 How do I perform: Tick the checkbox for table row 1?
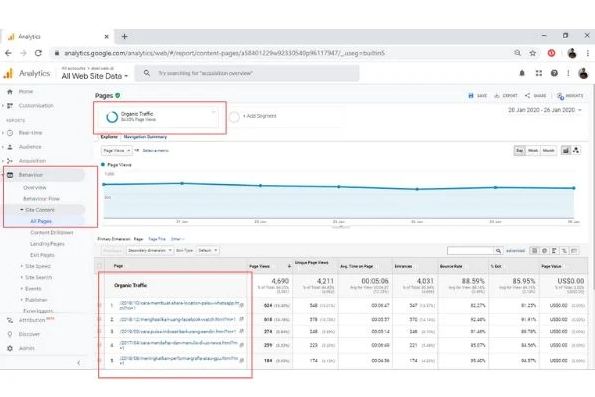[x=100, y=306]
